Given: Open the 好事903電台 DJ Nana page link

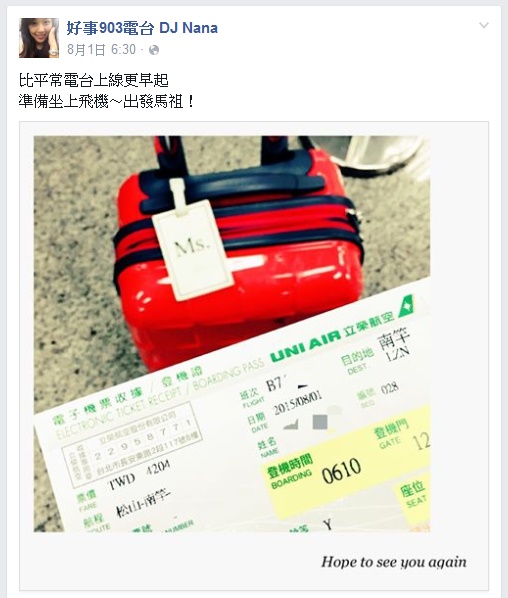Looking at the screenshot, I should (142, 28).
